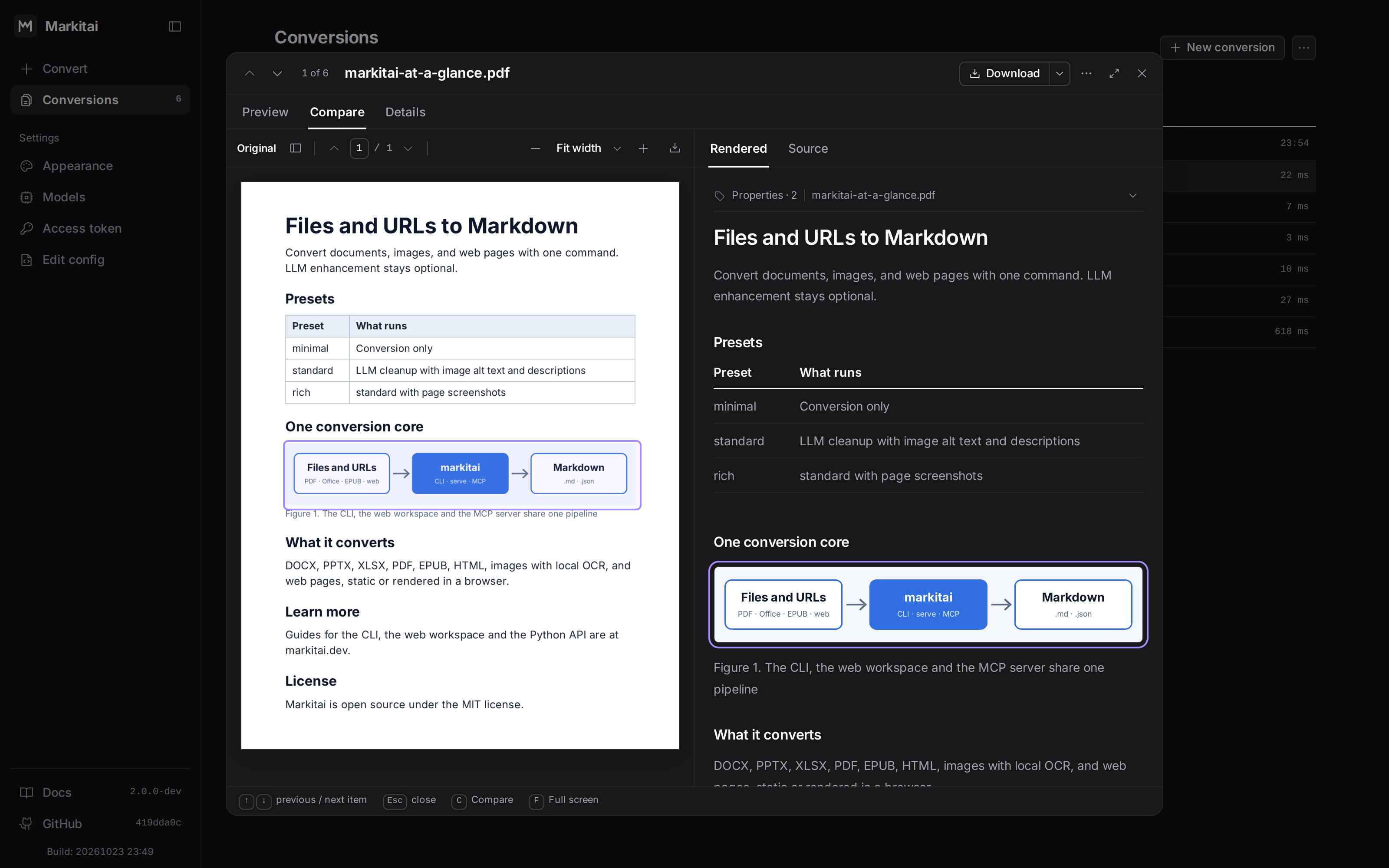Open the Convert page
Screen dimensions: 1389x868
coord(100,69)
